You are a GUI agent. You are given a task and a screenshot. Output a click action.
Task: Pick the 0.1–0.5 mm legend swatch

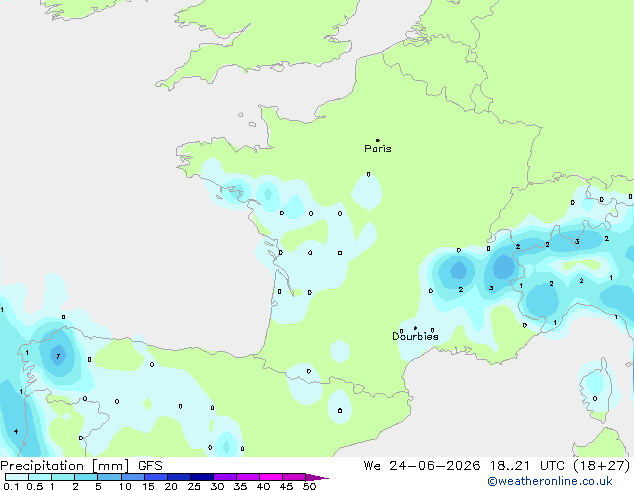[17, 477]
